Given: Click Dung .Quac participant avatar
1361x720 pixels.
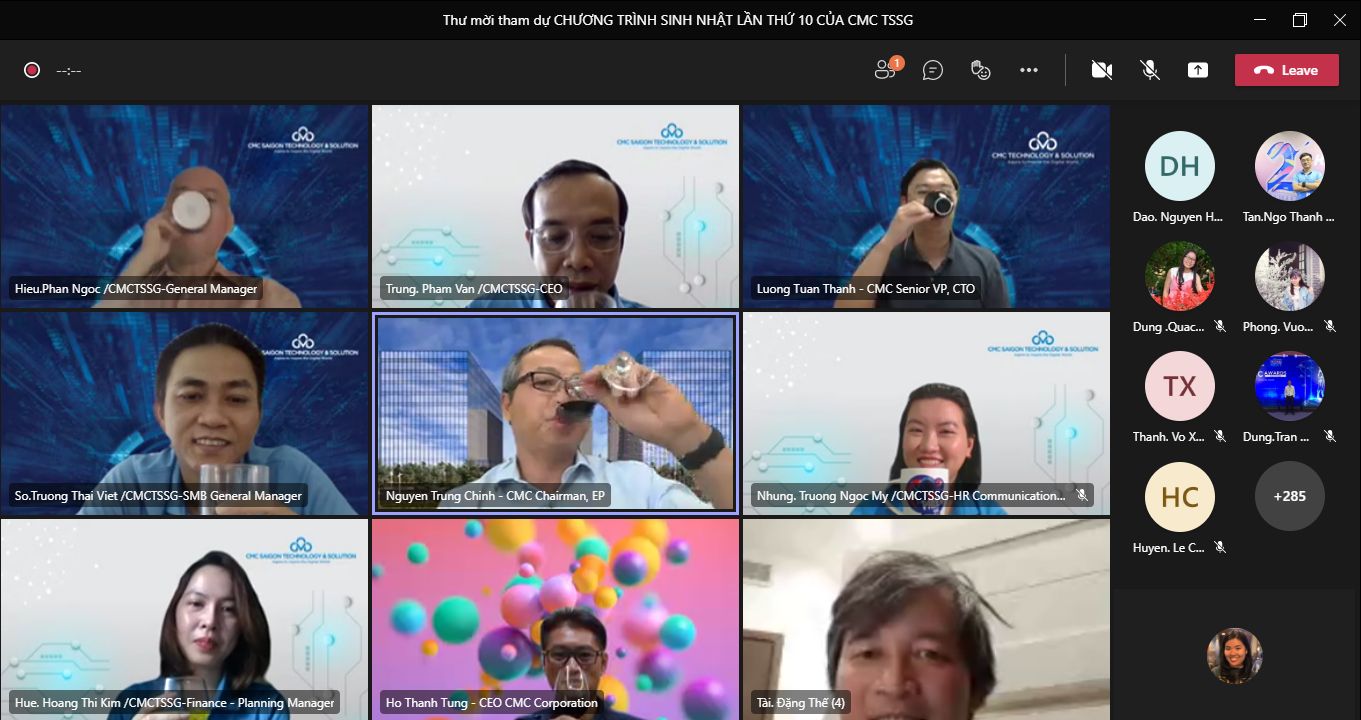Looking at the screenshot, I should pos(1180,276).
